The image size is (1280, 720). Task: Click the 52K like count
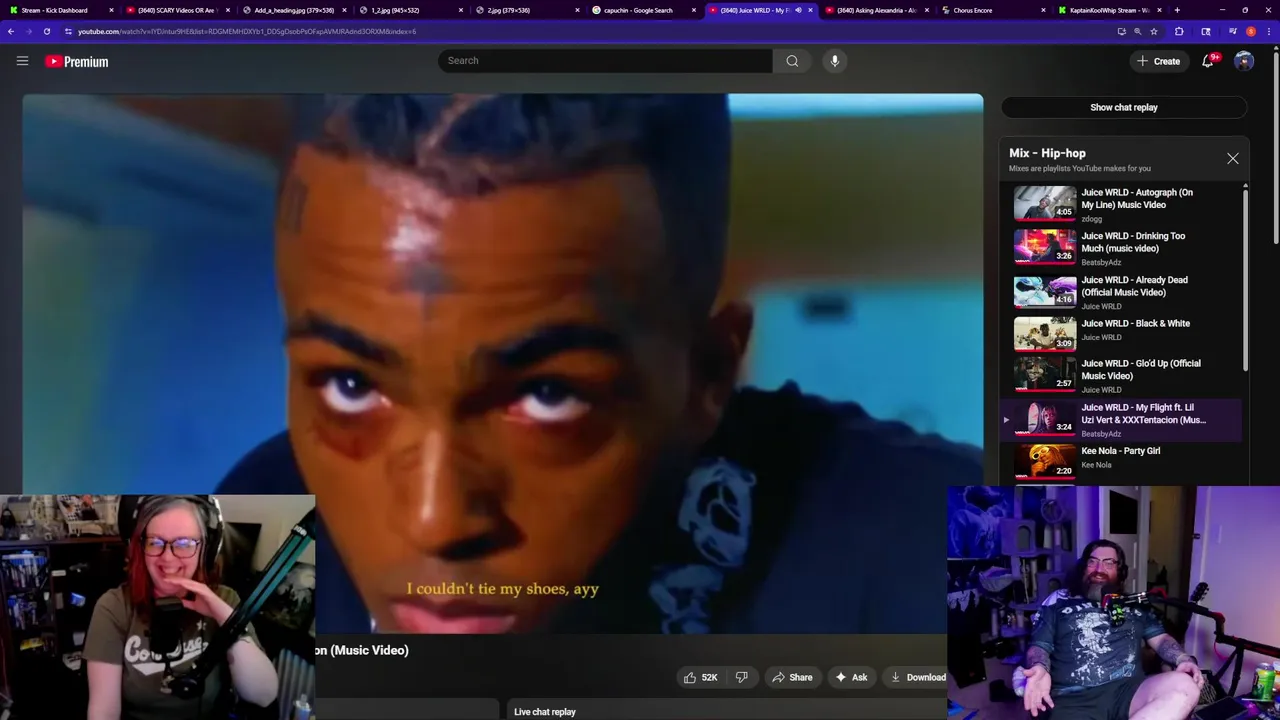[710, 677]
